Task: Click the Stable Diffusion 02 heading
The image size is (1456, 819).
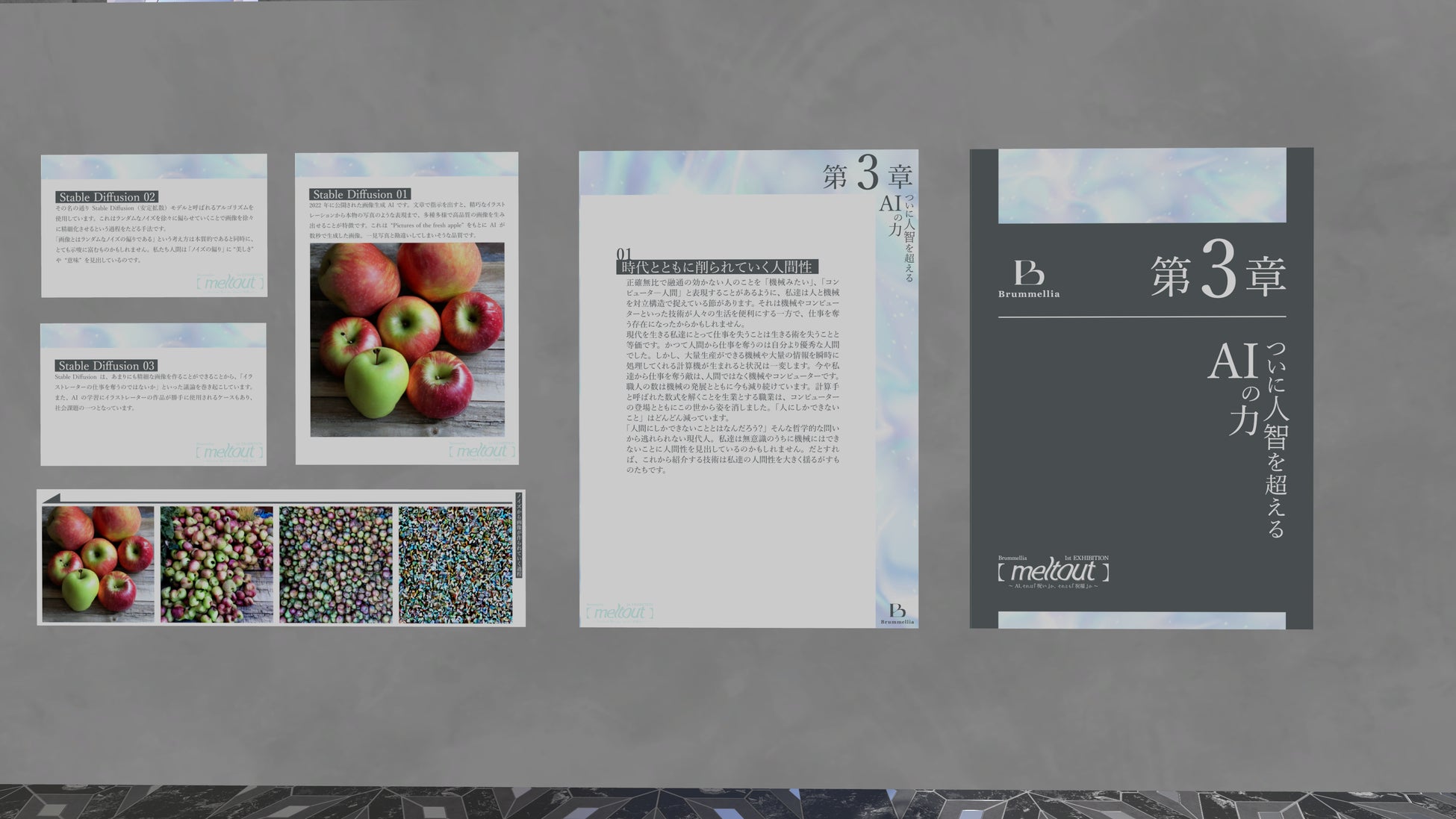Action: [107, 197]
